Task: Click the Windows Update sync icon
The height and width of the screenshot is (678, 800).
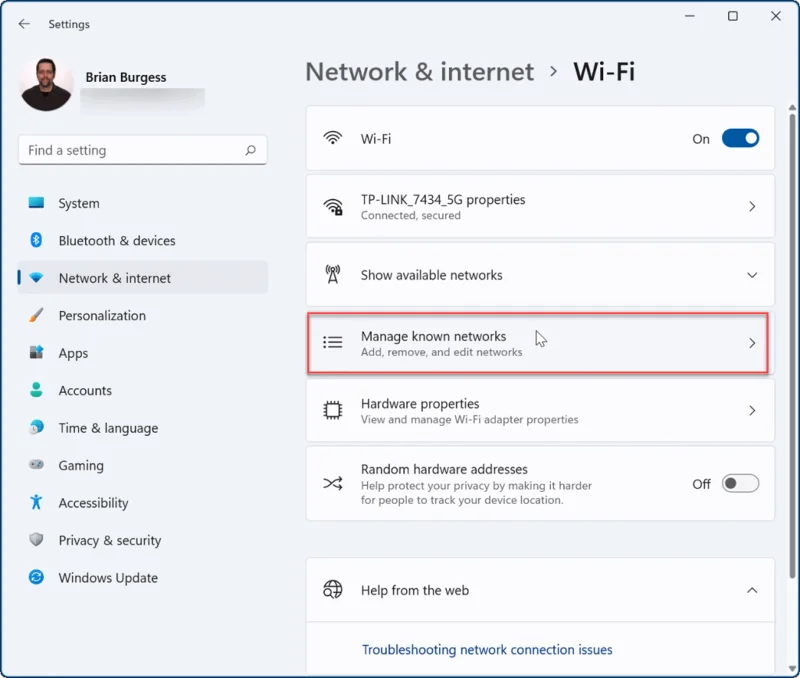Action: click(x=36, y=577)
